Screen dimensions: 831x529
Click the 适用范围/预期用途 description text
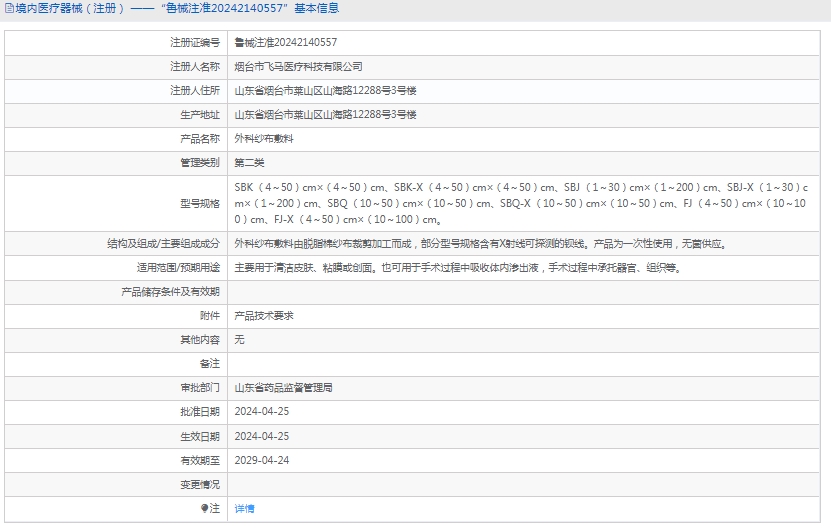457,268
